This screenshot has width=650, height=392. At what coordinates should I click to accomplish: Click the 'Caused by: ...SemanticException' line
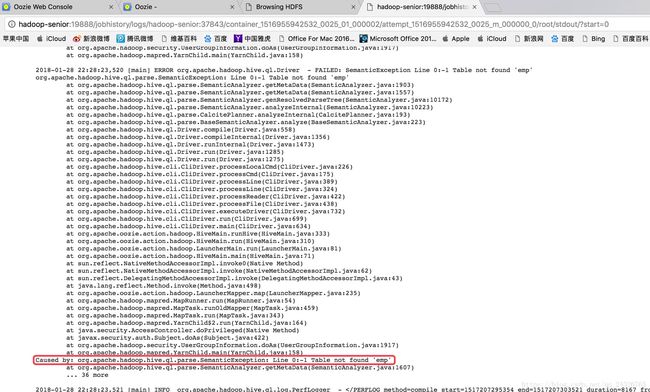(x=213, y=360)
